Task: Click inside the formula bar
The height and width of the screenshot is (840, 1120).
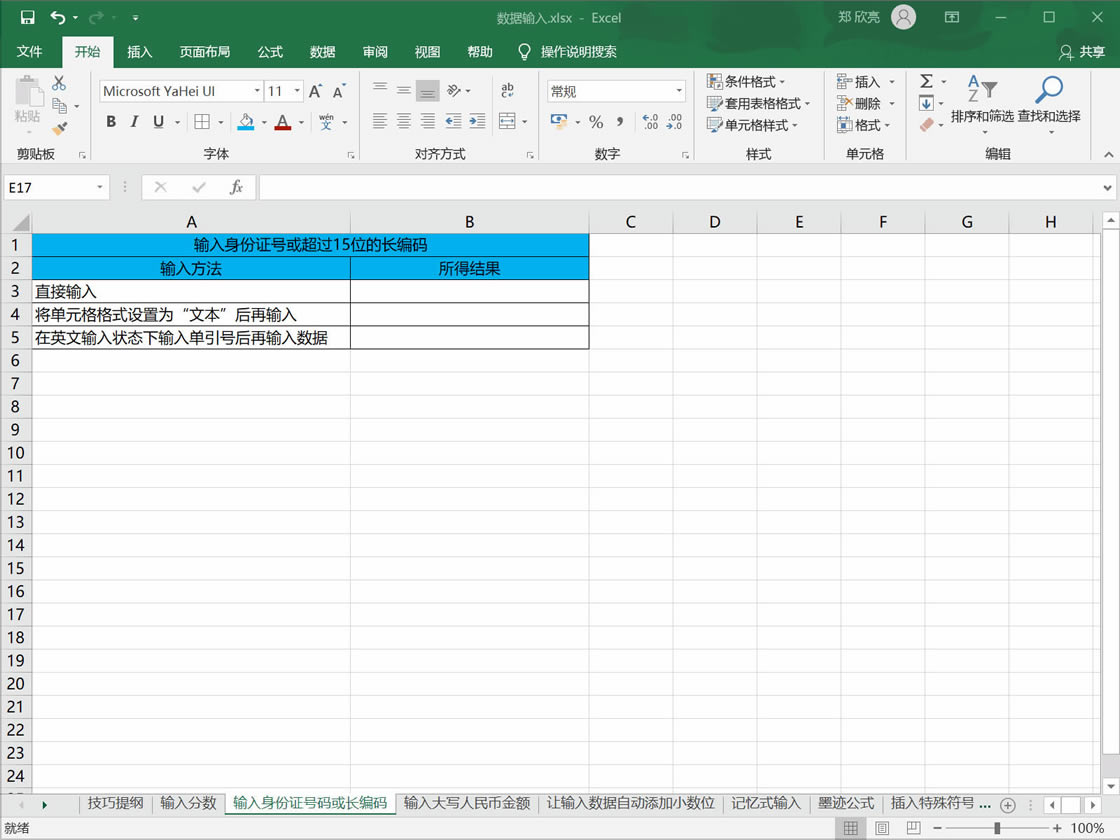Action: pyautogui.click(x=600, y=187)
